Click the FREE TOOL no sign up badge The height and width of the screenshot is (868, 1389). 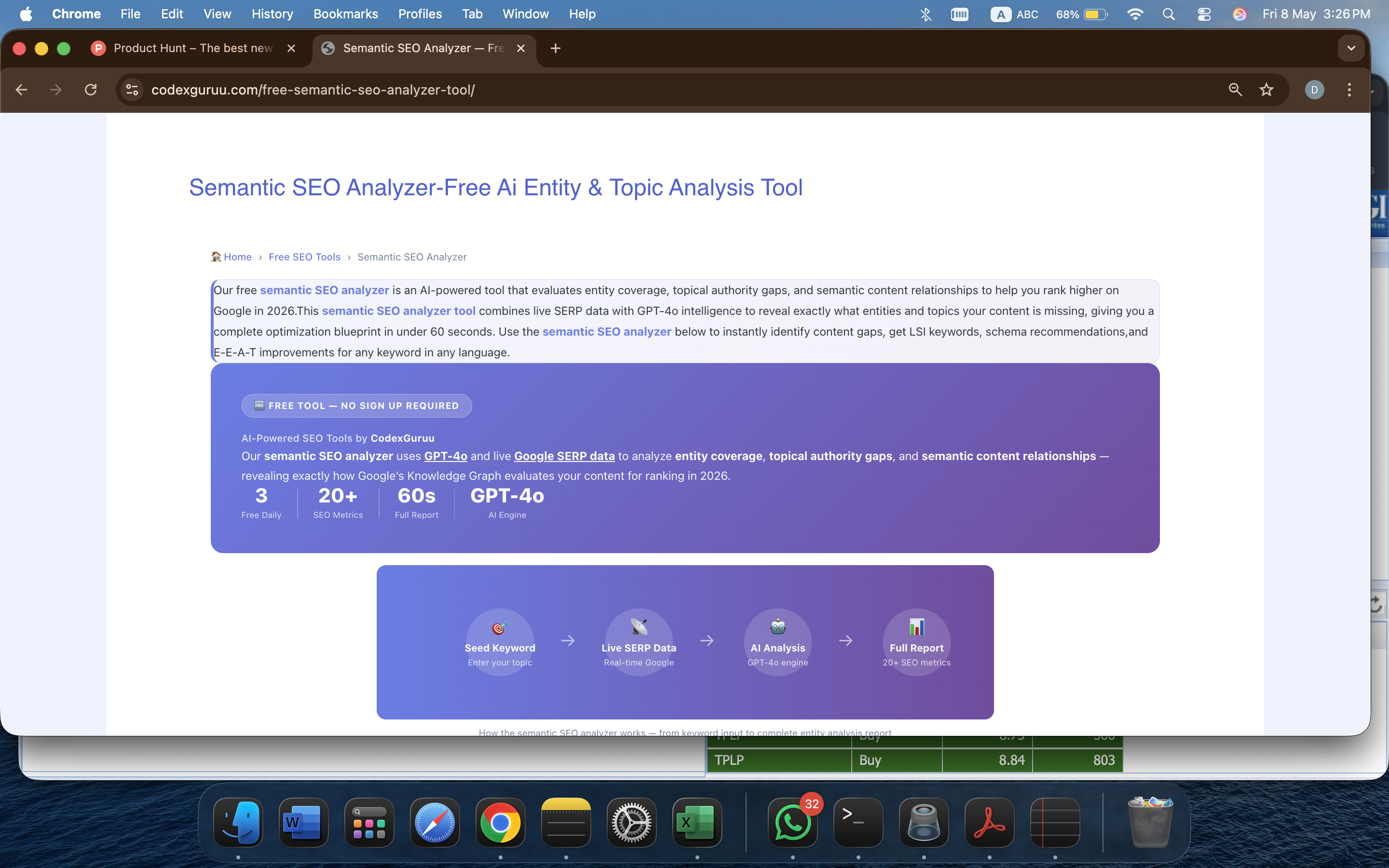356,405
